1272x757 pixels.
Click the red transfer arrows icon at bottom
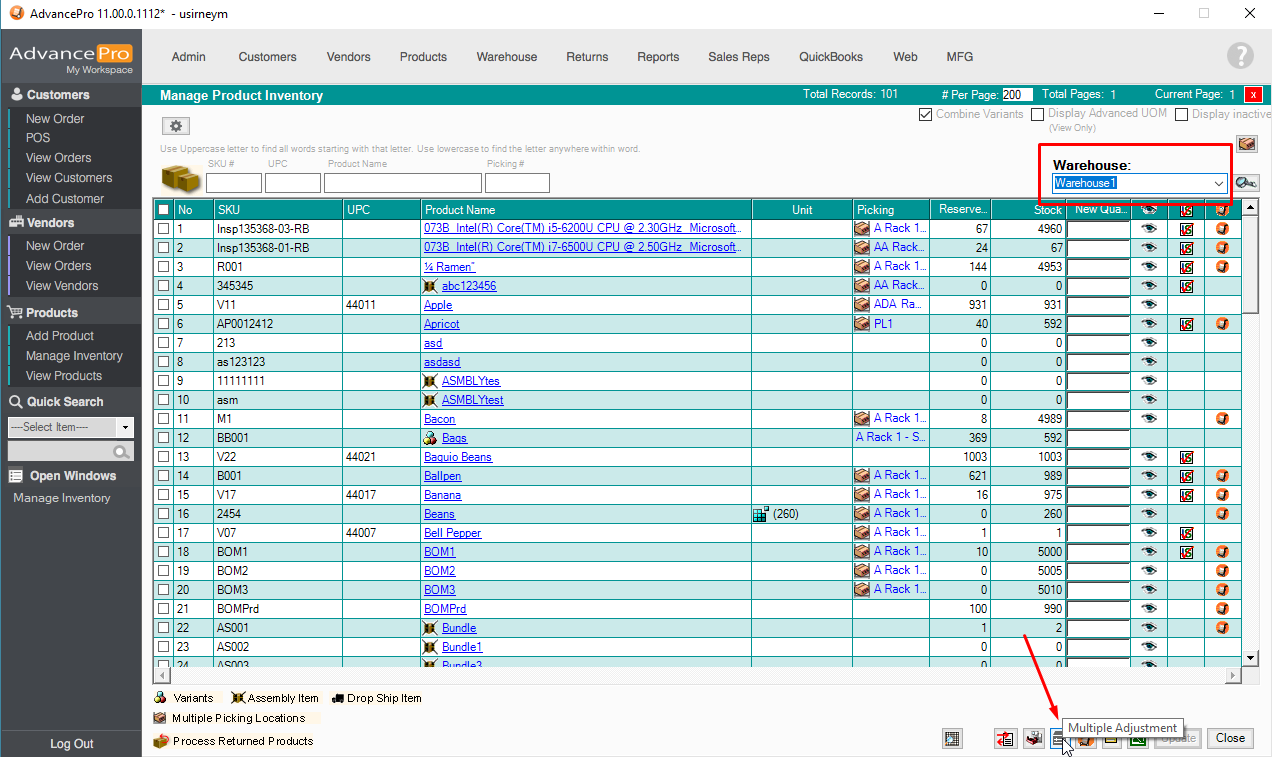(x=1005, y=739)
